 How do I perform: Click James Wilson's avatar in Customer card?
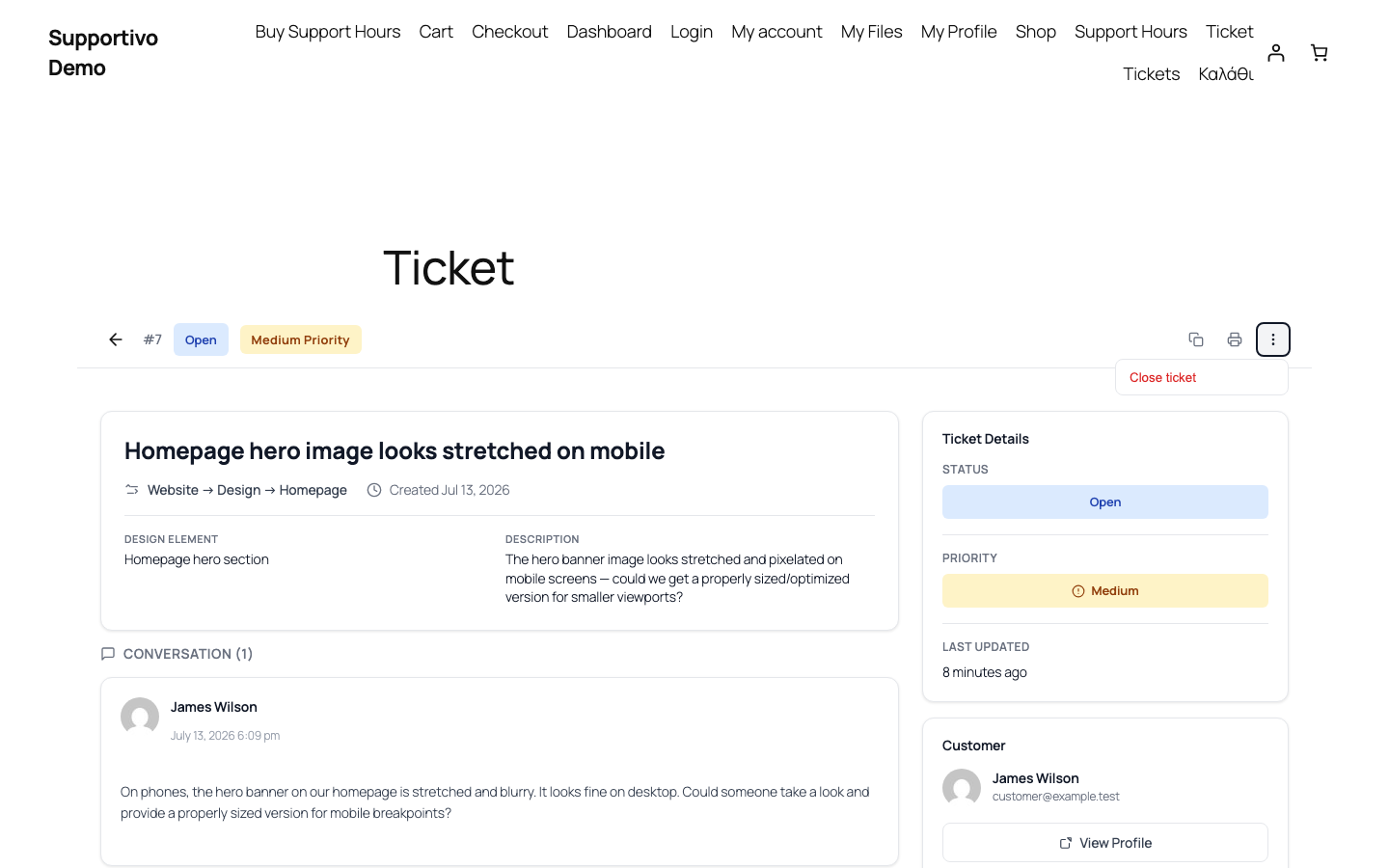tap(962, 788)
